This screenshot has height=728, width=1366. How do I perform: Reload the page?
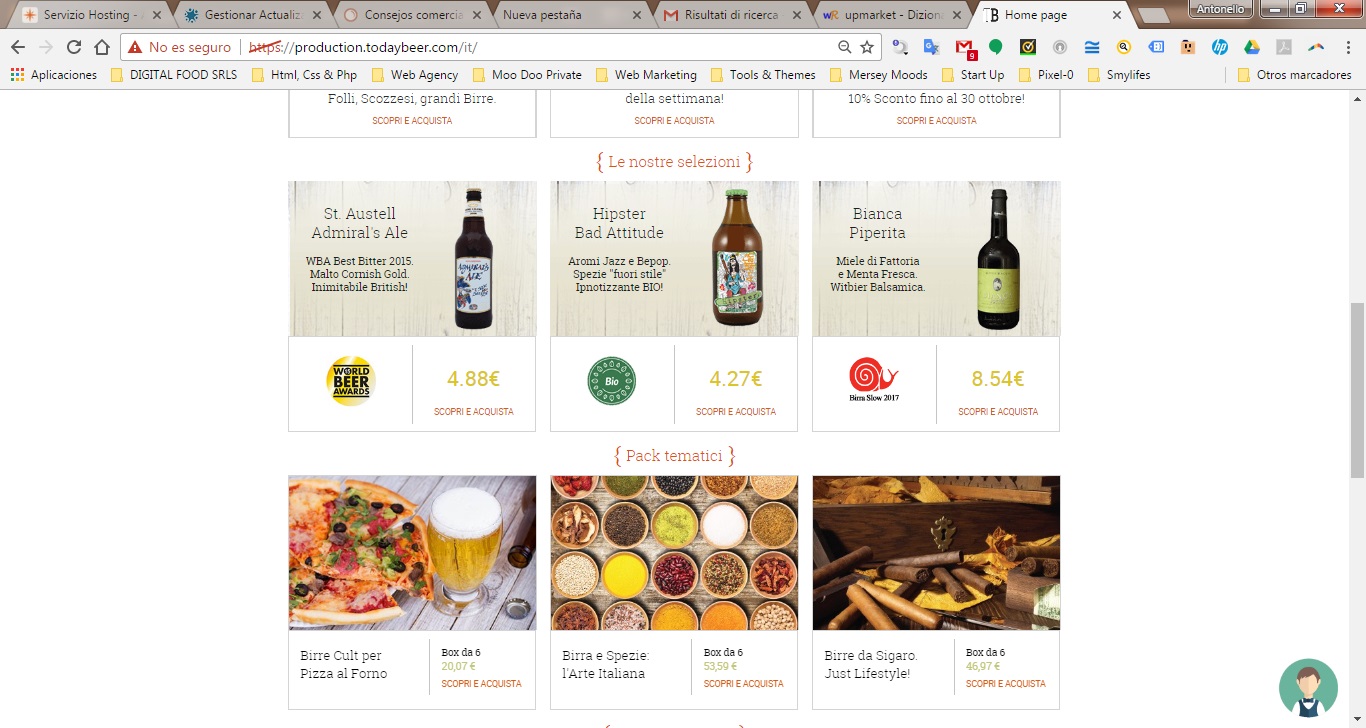(74, 47)
